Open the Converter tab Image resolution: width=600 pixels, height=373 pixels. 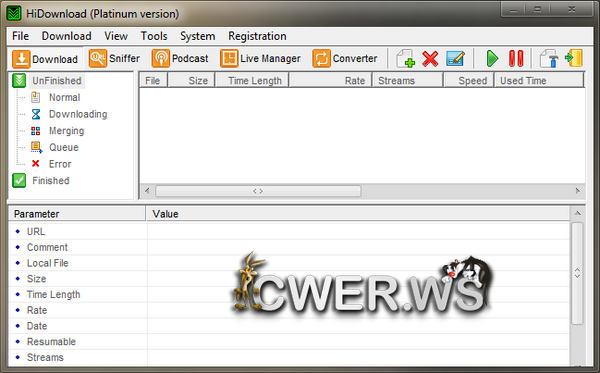pos(345,59)
